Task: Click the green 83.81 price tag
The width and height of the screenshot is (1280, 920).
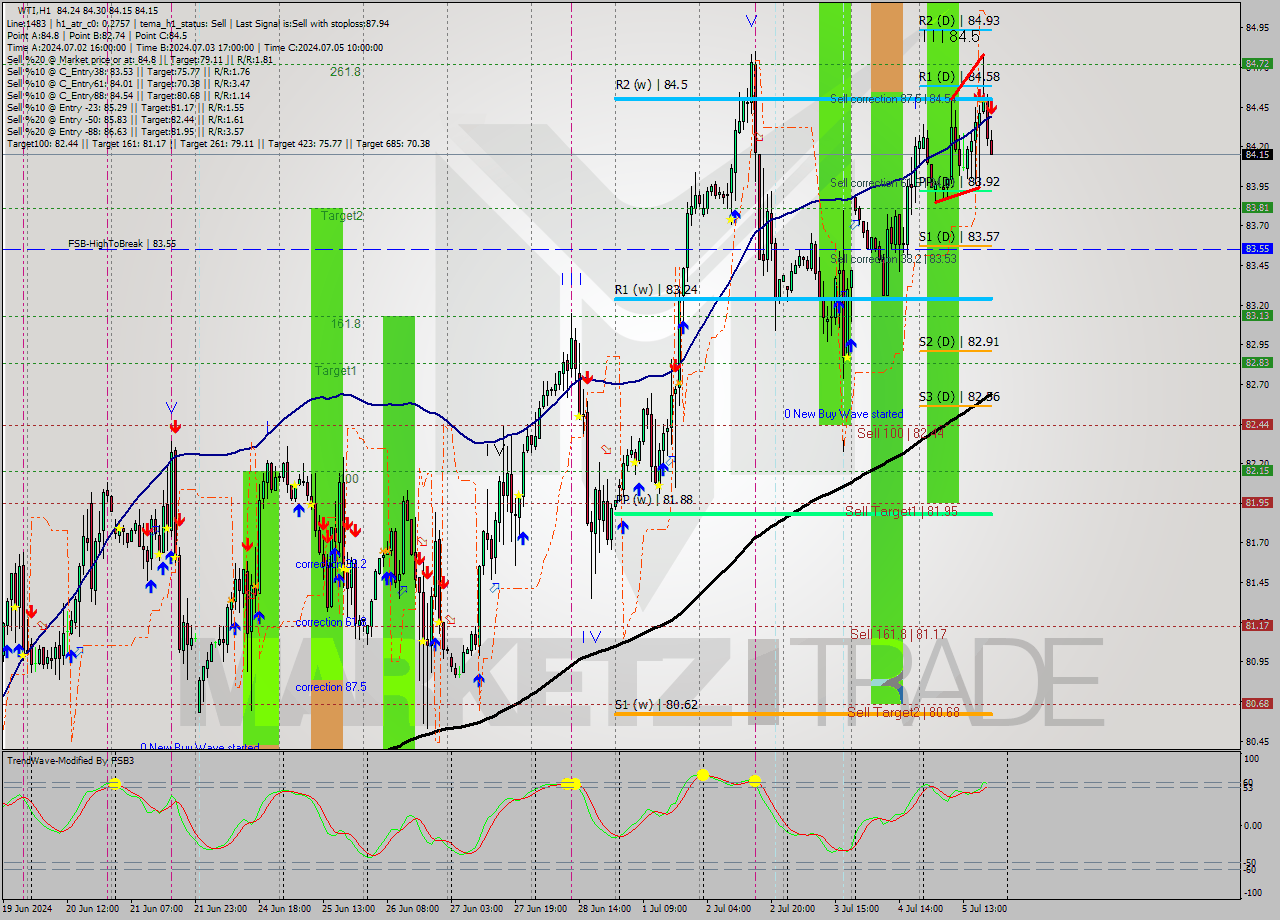Action: tap(1257, 207)
